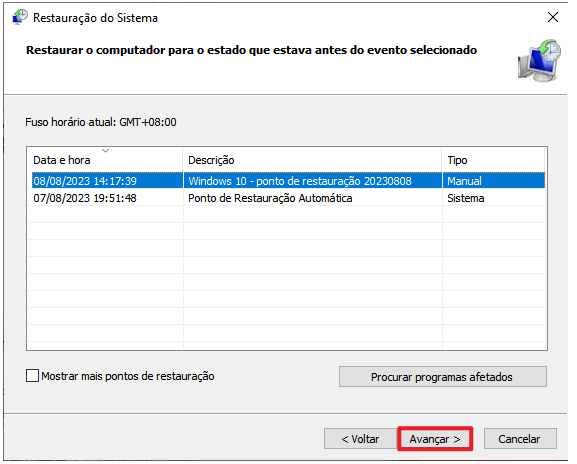The height and width of the screenshot is (464, 577).
Task: Click the sort arrow above Data e hora
Action: (105, 150)
